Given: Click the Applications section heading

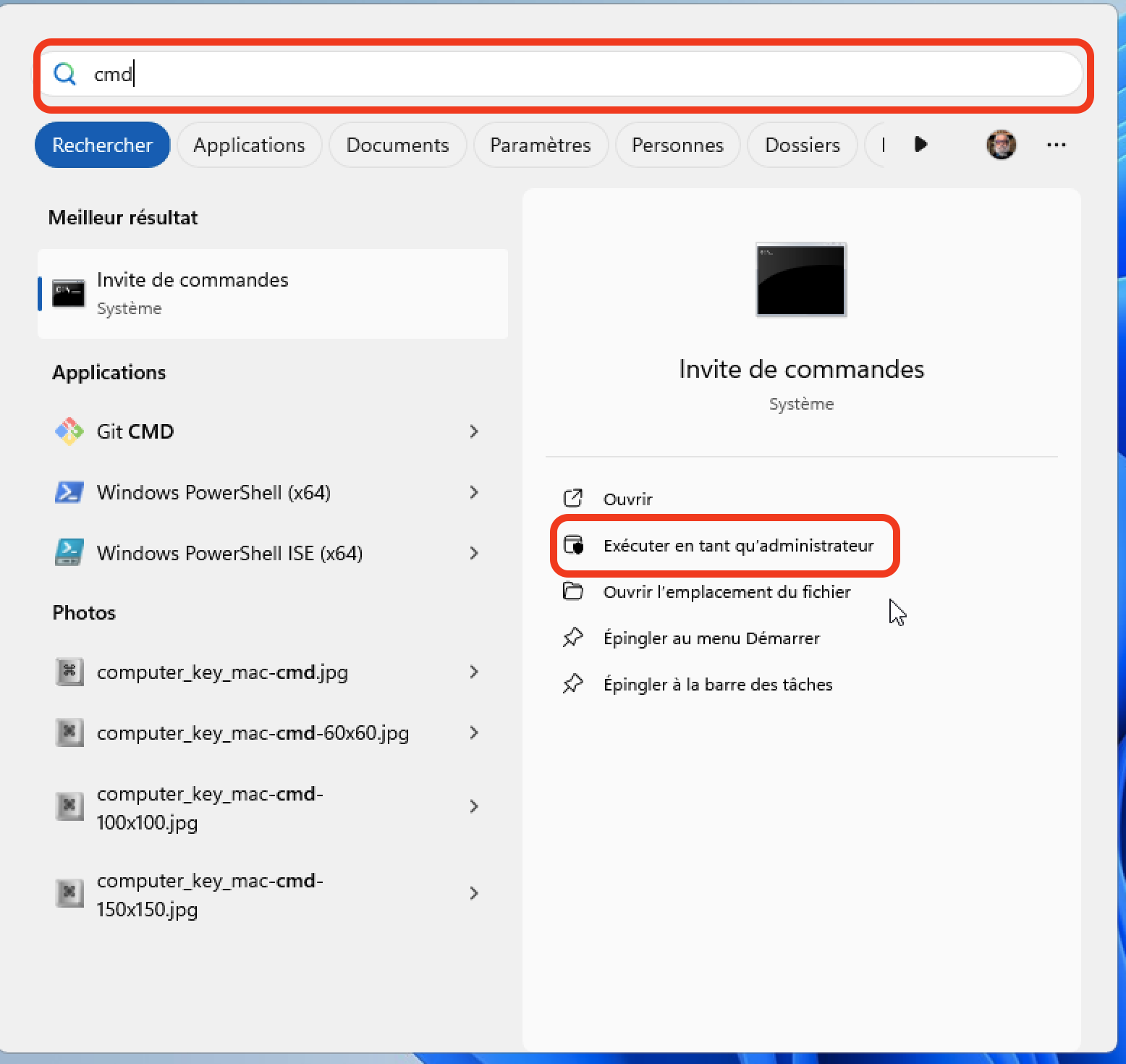Looking at the screenshot, I should pos(109,372).
